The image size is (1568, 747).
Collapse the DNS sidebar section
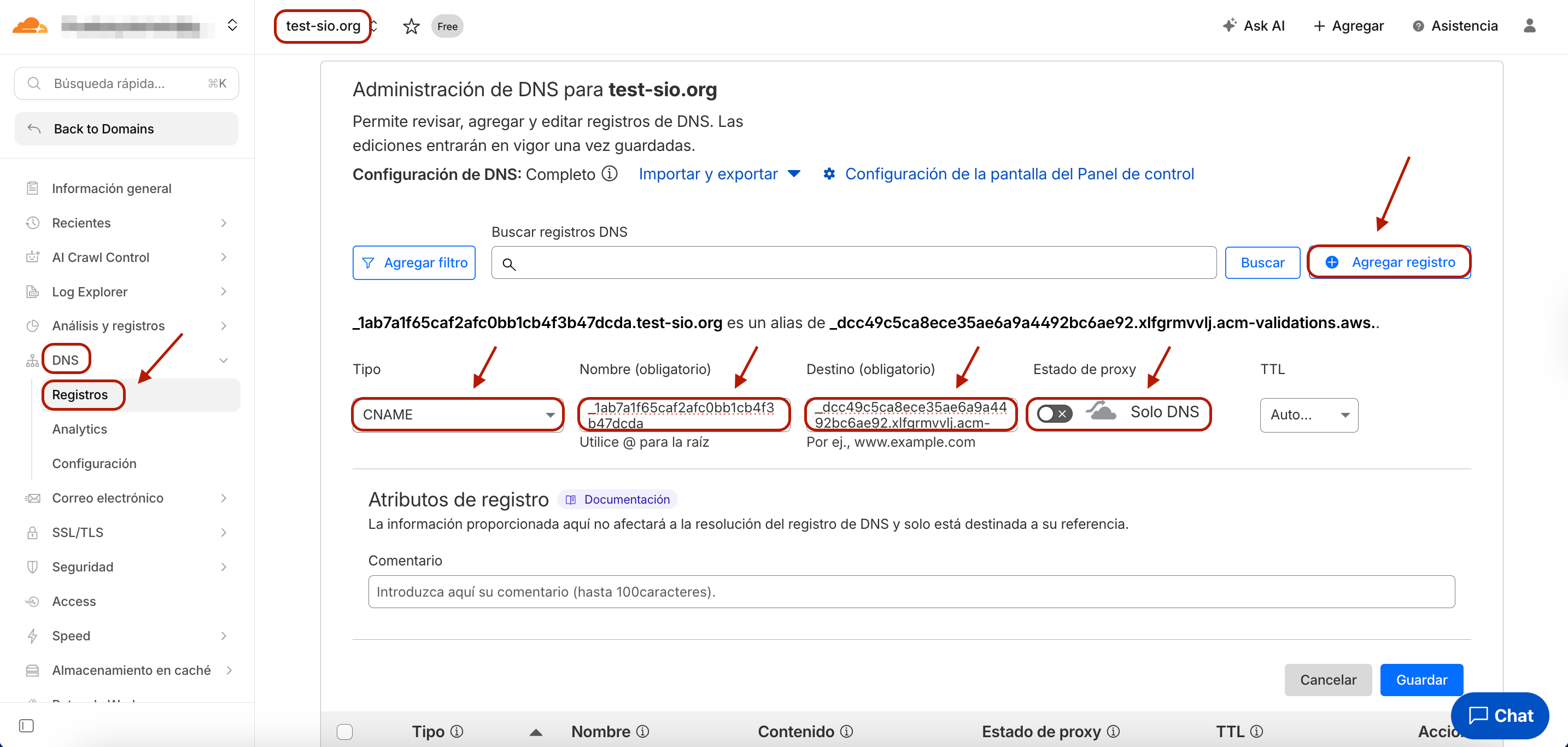224,360
